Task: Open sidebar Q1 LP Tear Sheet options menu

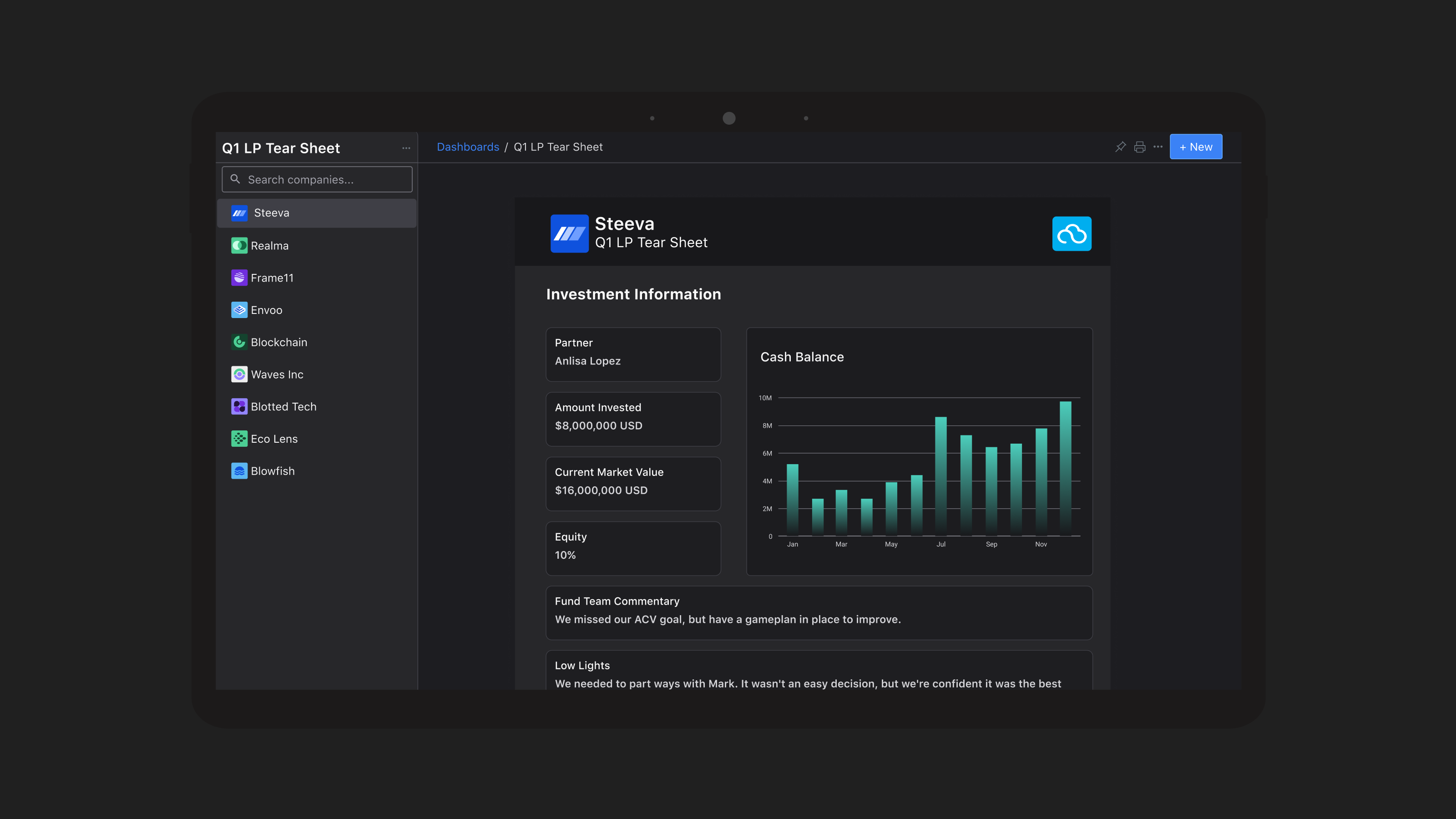Action: click(406, 148)
